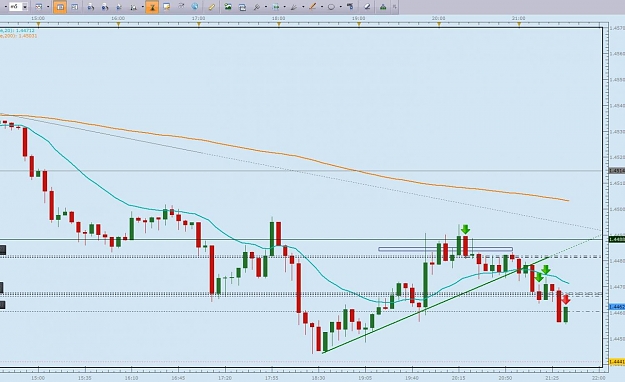The width and height of the screenshot is (625, 382).
Task: Click the 17:55 label on bottom axis
Action: coord(272,378)
